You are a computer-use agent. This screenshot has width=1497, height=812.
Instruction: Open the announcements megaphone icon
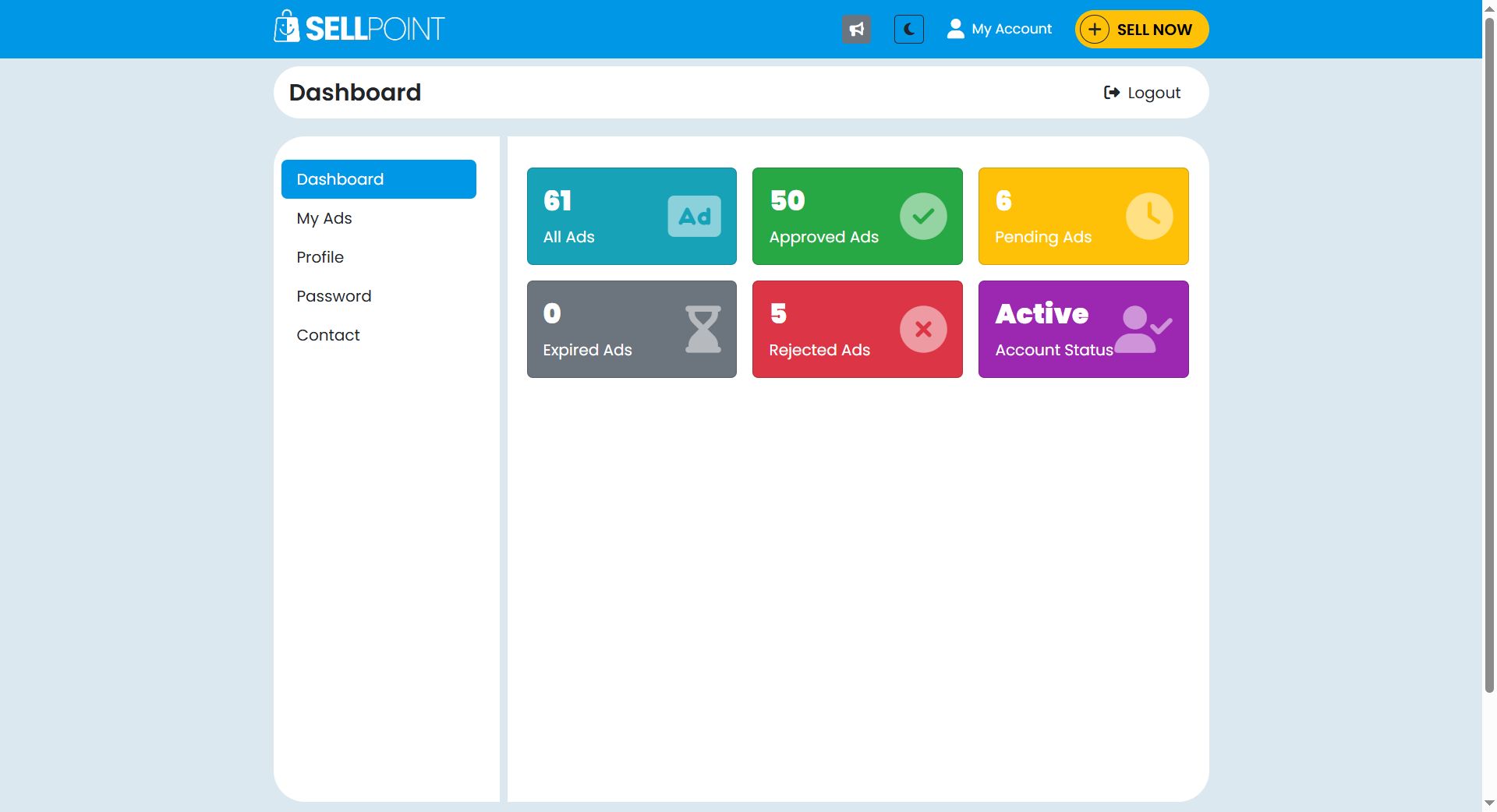point(856,30)
